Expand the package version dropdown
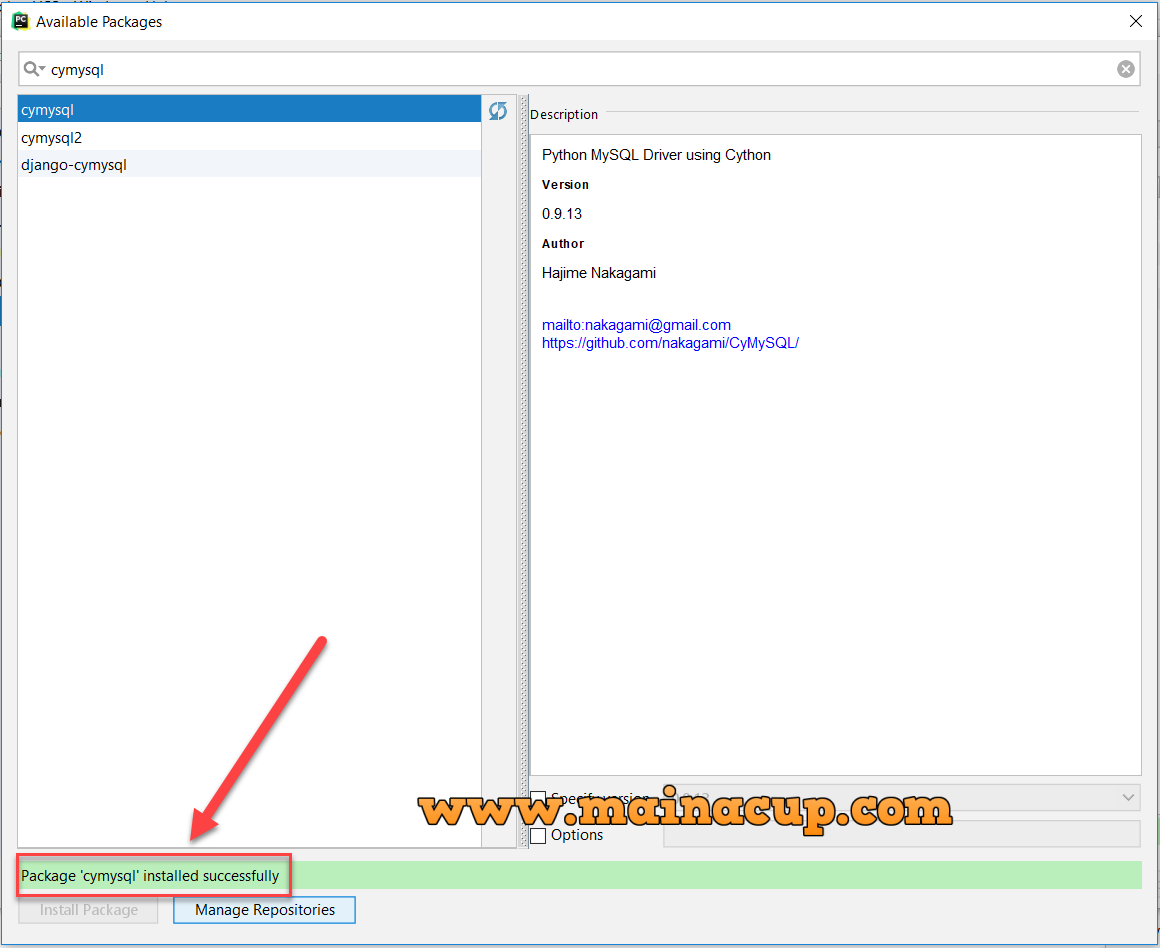 click(1127, 798)
